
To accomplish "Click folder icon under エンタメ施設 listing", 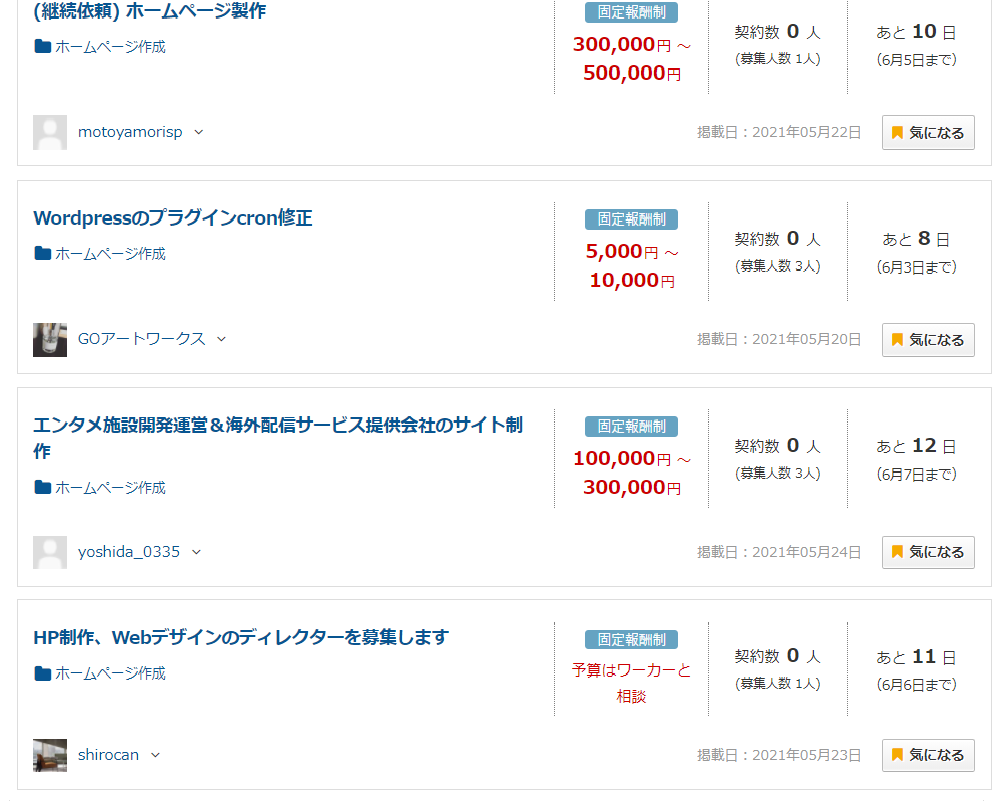I will [43, 488].
